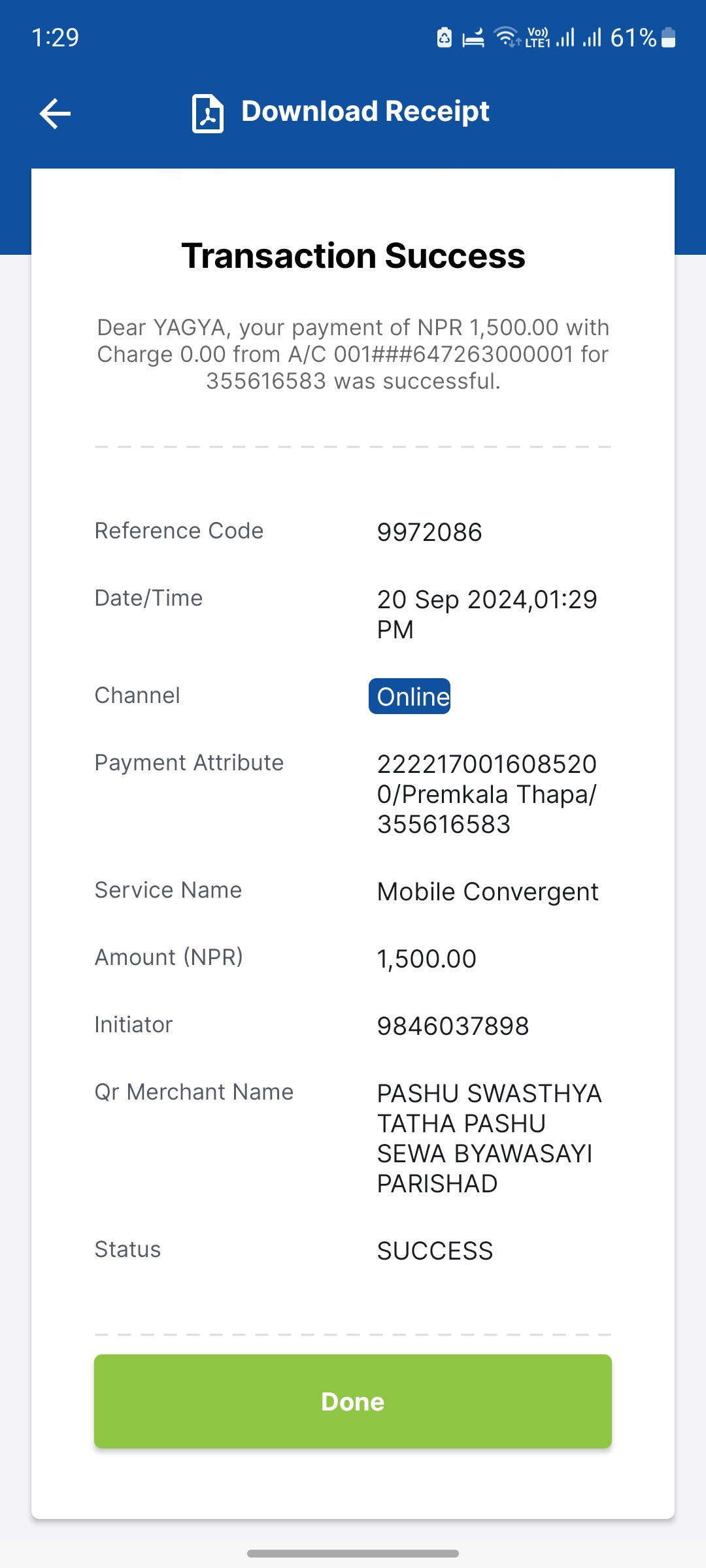The width and height of the screenshot is (706, 1568).
Task: Tap the VoLTE indicator icon
Action: pyautogui.click(x=538, y=37)
